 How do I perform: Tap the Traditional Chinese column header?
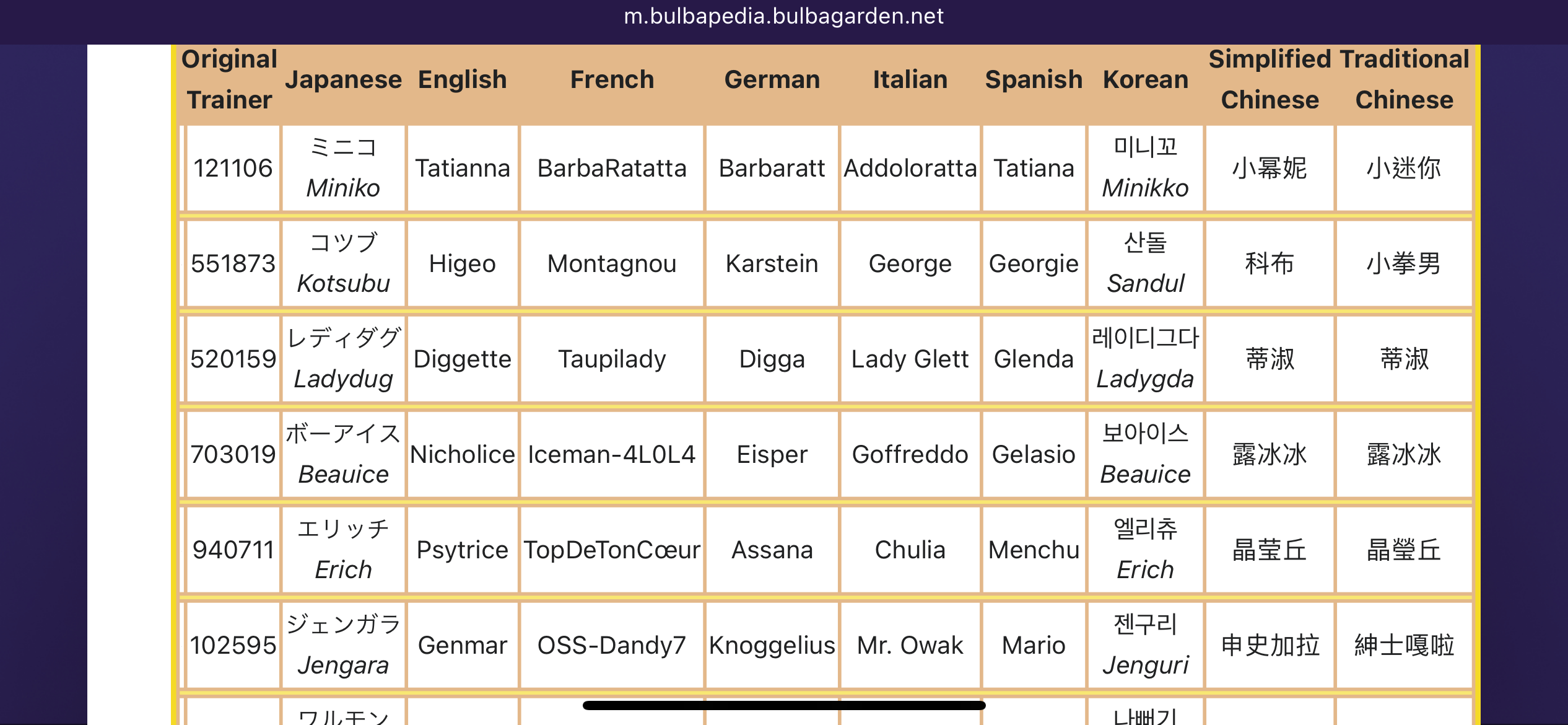(1404, 79)
